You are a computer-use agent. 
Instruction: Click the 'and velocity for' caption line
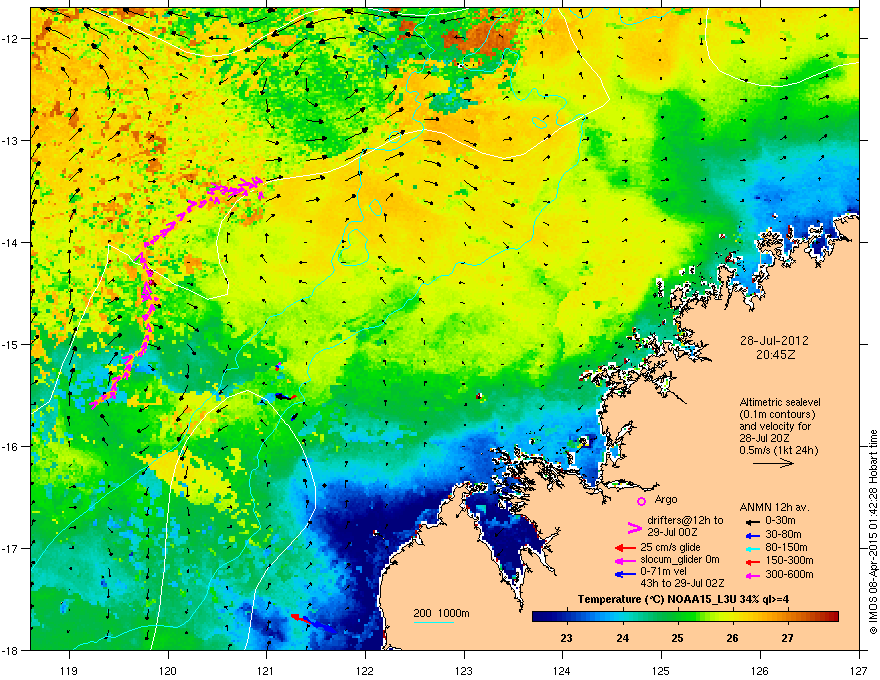click(774, 426)
